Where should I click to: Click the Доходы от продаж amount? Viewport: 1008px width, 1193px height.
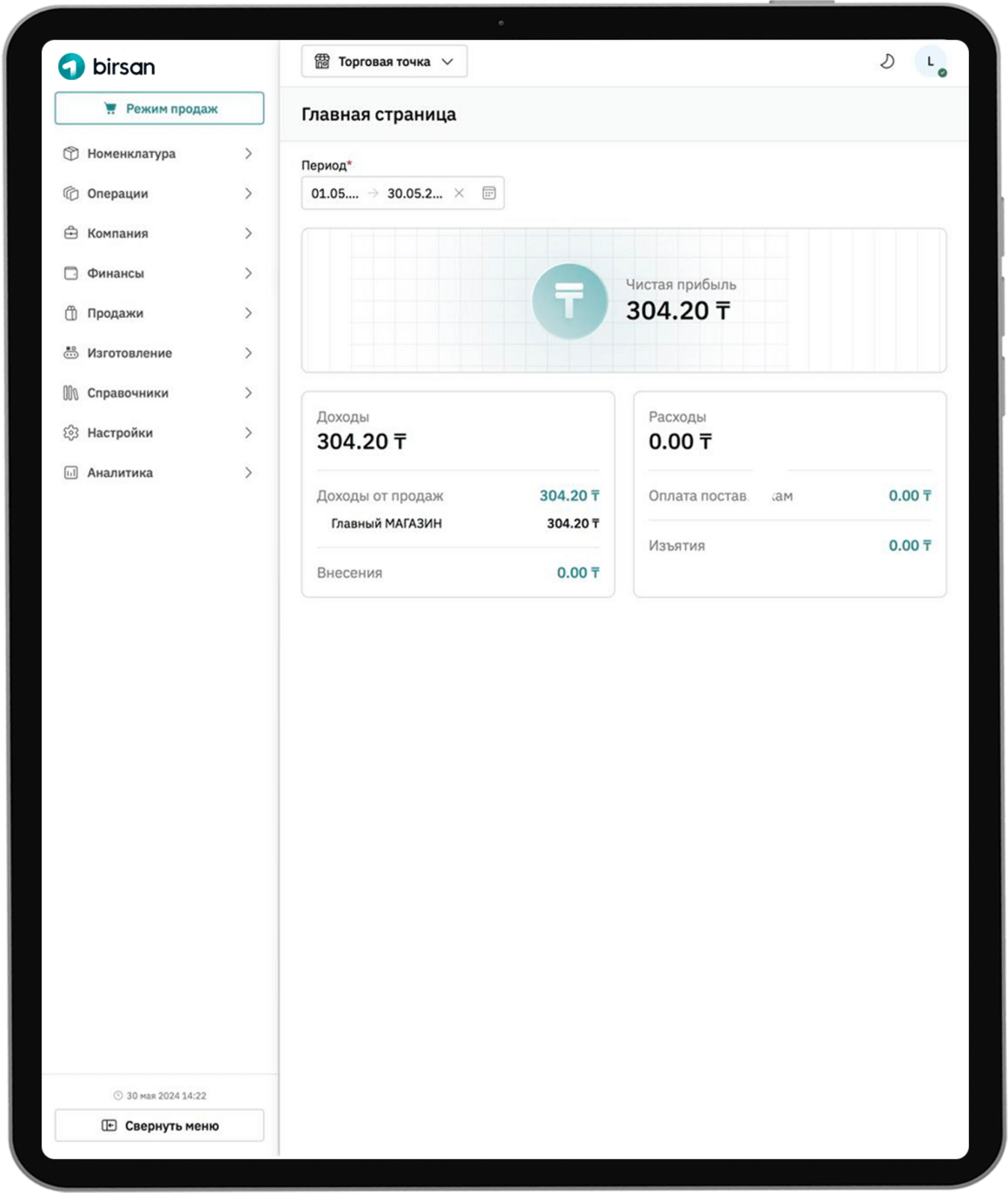pos(569,496)
